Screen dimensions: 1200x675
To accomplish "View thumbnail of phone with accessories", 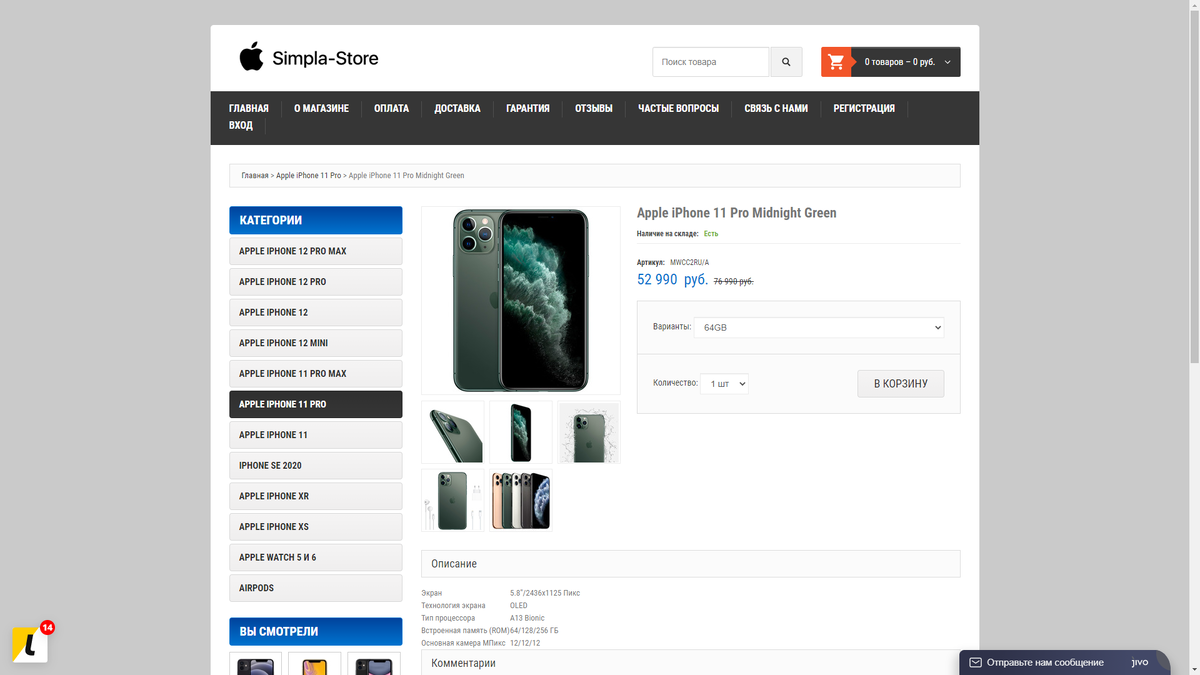I will pyautogui.click(x=453, y=500).
